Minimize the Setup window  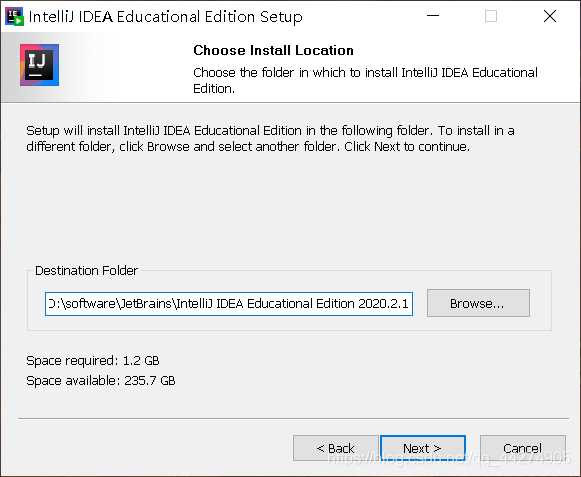433,16
